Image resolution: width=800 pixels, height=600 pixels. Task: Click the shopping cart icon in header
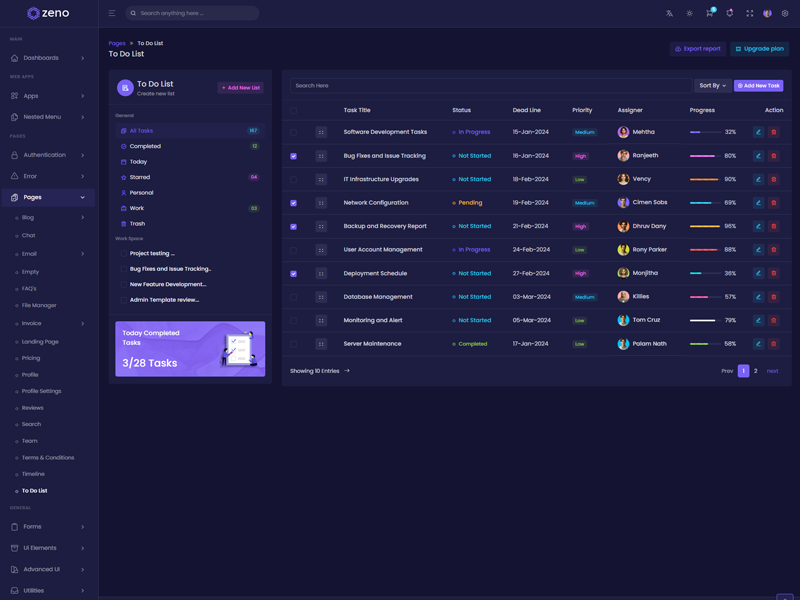(x=709, y=13)
